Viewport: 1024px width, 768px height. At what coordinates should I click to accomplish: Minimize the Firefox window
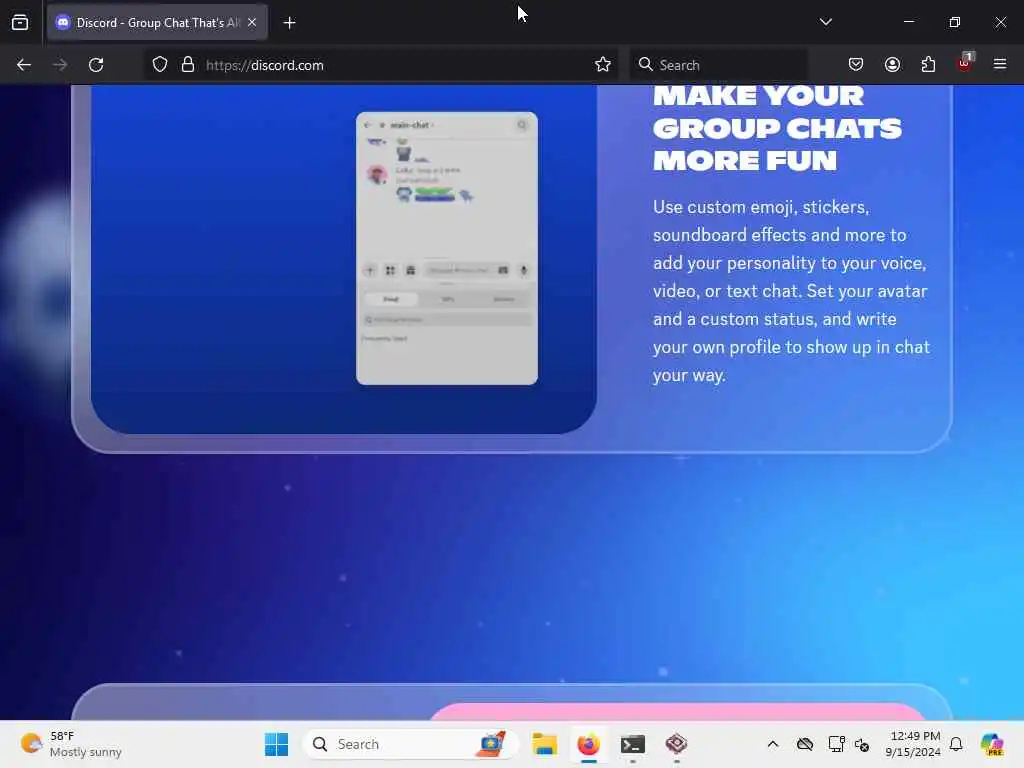pyautogui.click(x=908, y=22)
